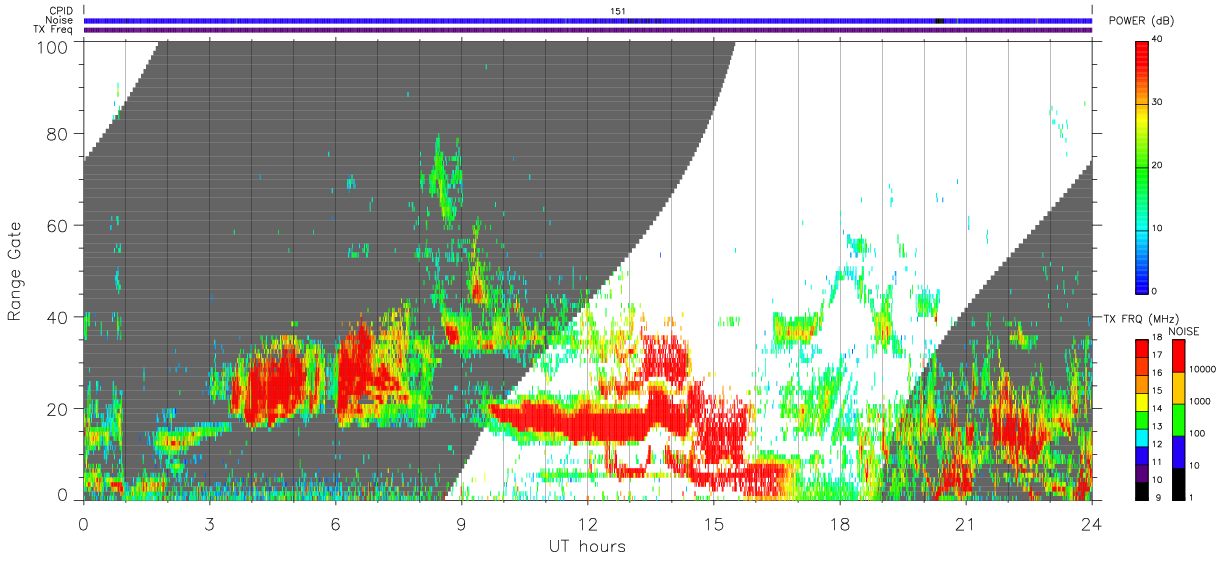Click the purple TX Freq strip along the top
This screenshot has height=567, width=1228.
588,30
